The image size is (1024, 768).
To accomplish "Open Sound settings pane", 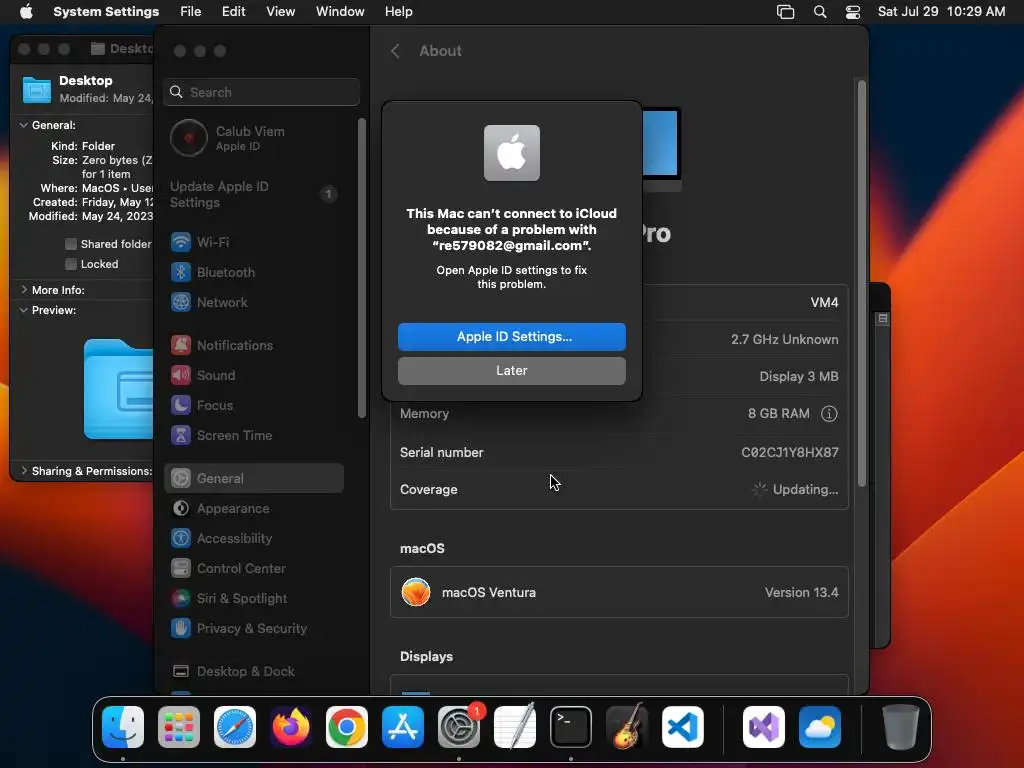I will tap(254, 376).
